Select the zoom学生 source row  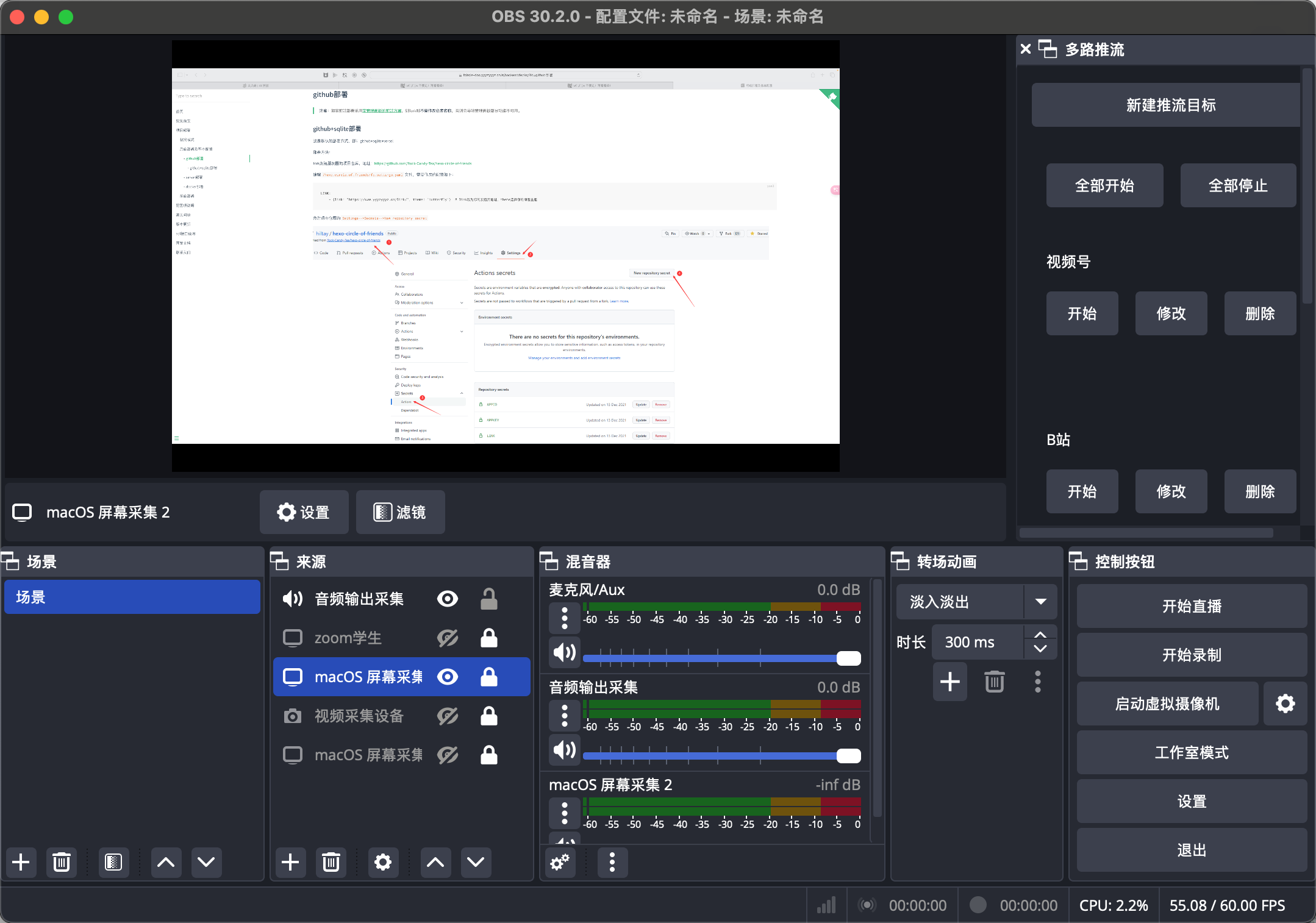pyautogui.click(x=401, y=638)
